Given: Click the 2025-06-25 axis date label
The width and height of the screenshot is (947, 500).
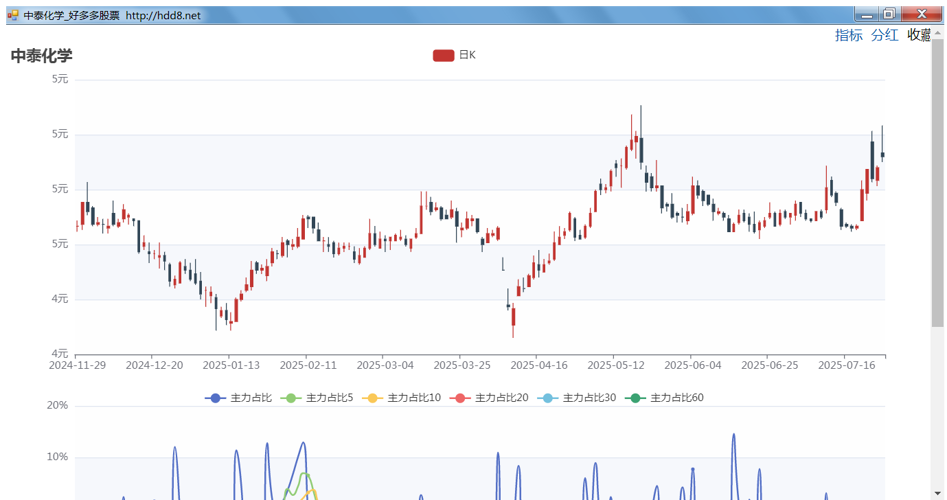Looking at the screenshot, I should [770, 365].
